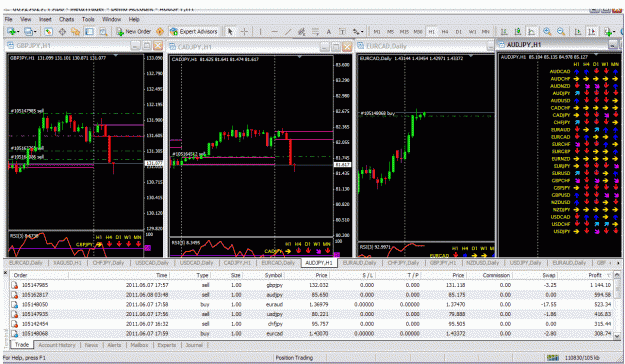The width and height of the screenshot is (625, 364).
Task: Open a new chart via toolbar icon
Action: click(11, 31)
